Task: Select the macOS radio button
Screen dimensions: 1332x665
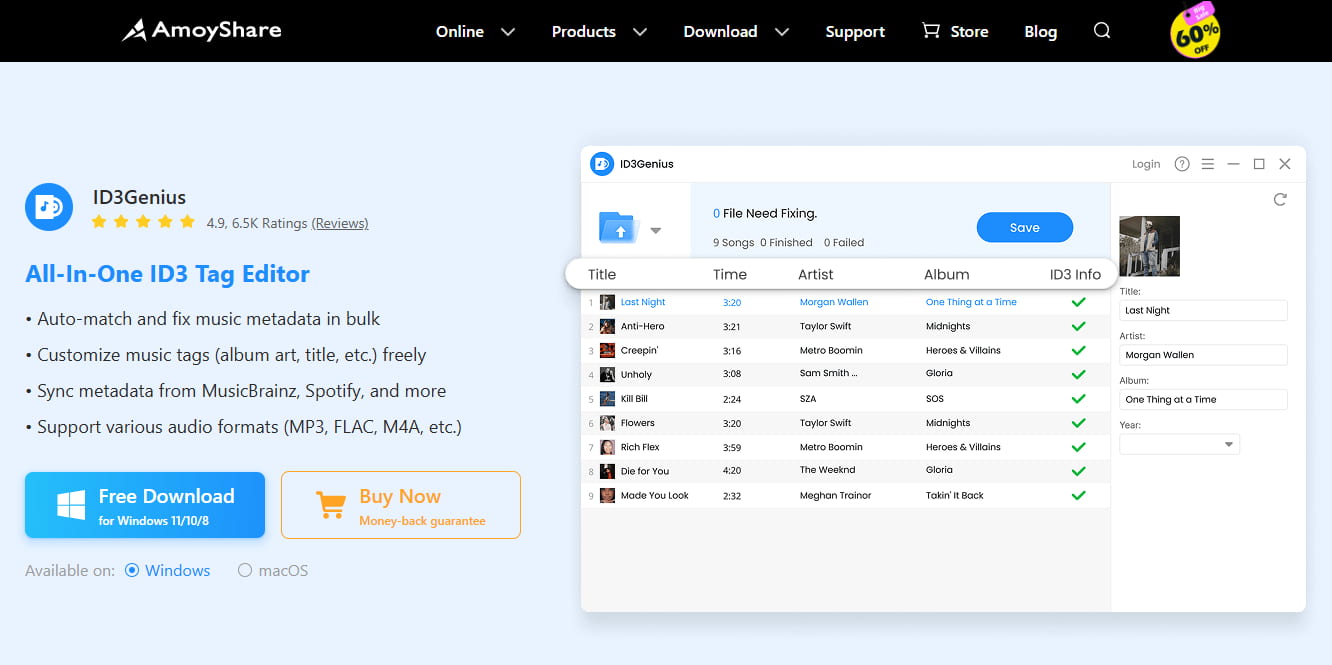Action: tap(245, 571)
